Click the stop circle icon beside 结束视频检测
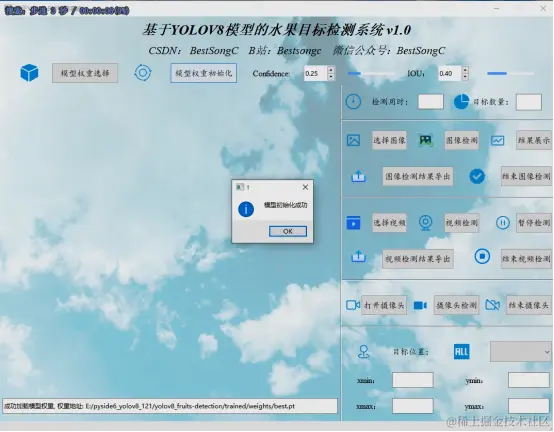Viewport: 554px width, 432px height. (482, 256)
